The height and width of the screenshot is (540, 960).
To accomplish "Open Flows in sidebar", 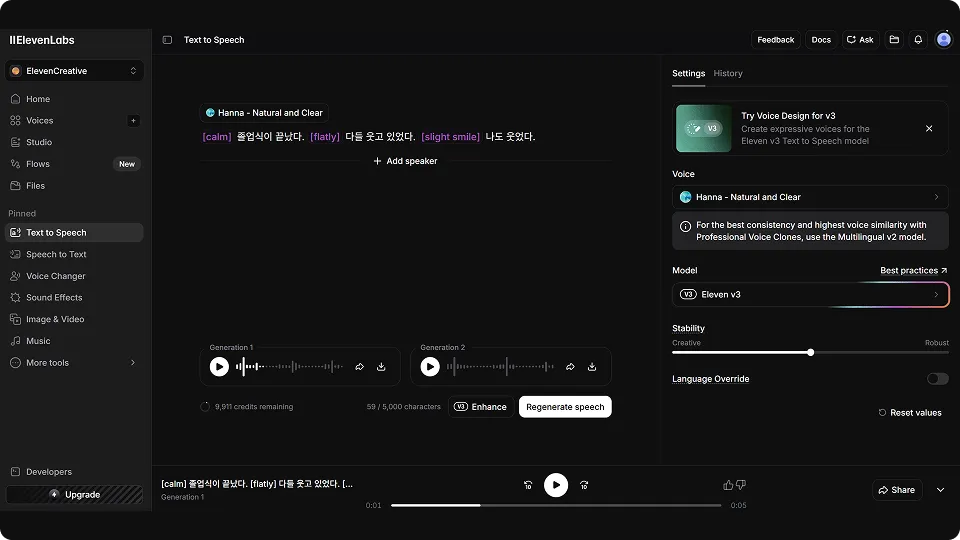I will coord(74,164).
